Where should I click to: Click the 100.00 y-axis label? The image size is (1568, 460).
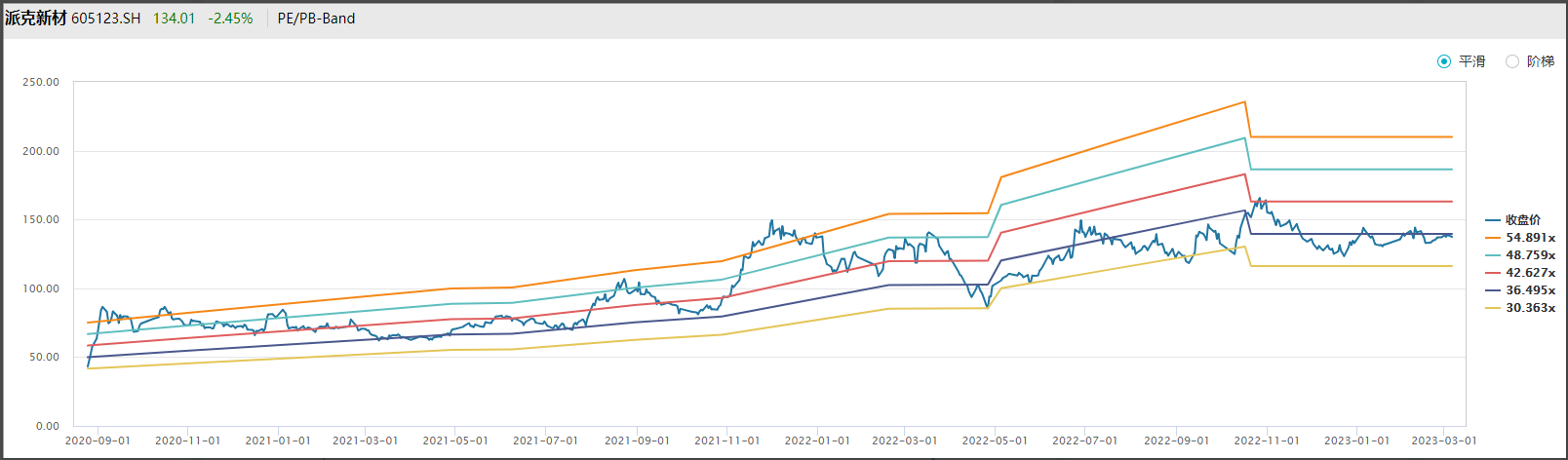point(41,288)
